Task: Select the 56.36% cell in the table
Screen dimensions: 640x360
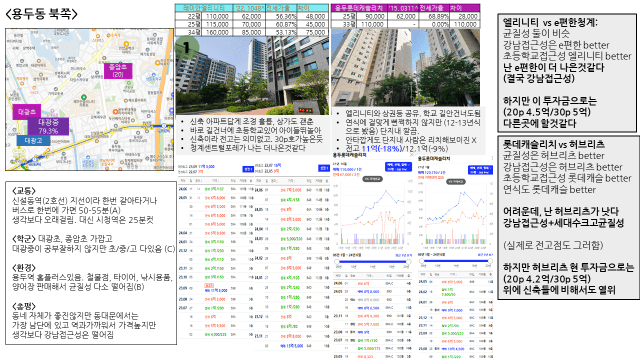Action: pyautogui.click(x=281, y=16)
